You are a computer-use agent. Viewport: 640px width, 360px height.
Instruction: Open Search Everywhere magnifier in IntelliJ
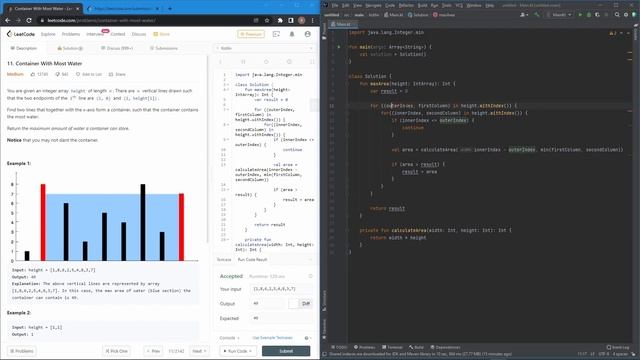[617, 15]
